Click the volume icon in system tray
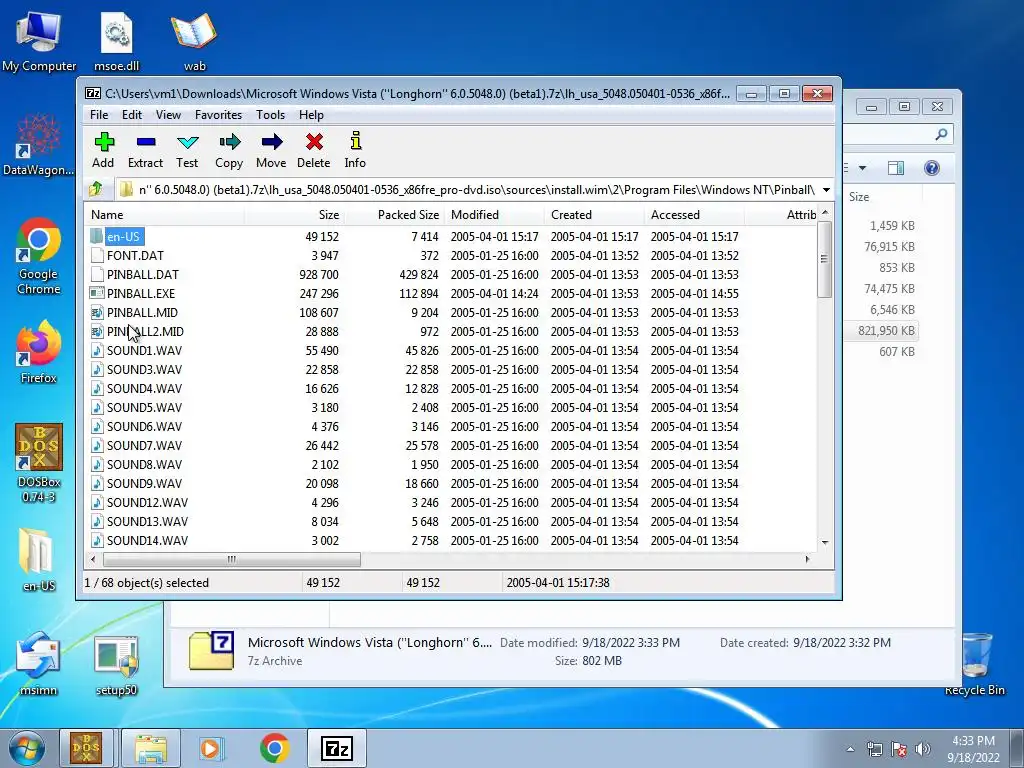Image resolution: width=1024 pixels, height=768 pixels. (x=922, y=749)
